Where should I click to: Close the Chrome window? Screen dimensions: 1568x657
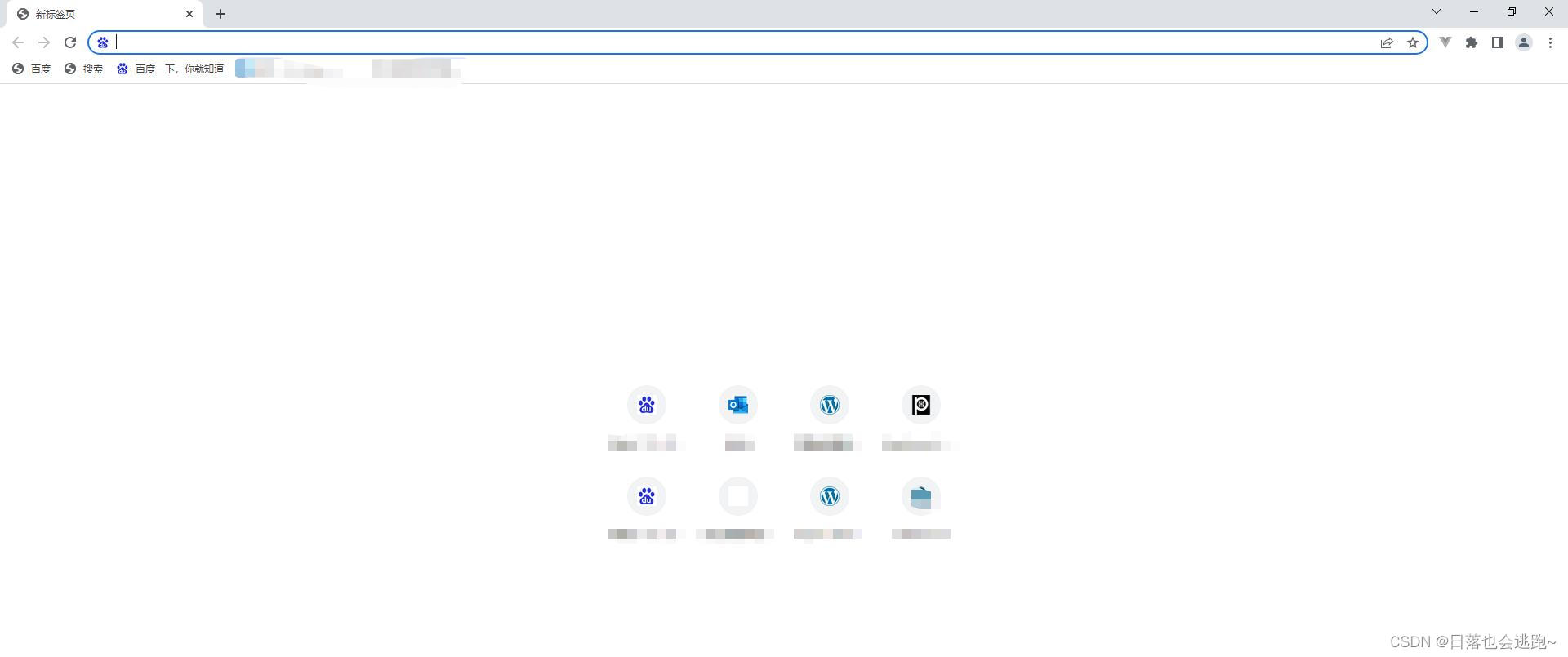(1549, 12)
